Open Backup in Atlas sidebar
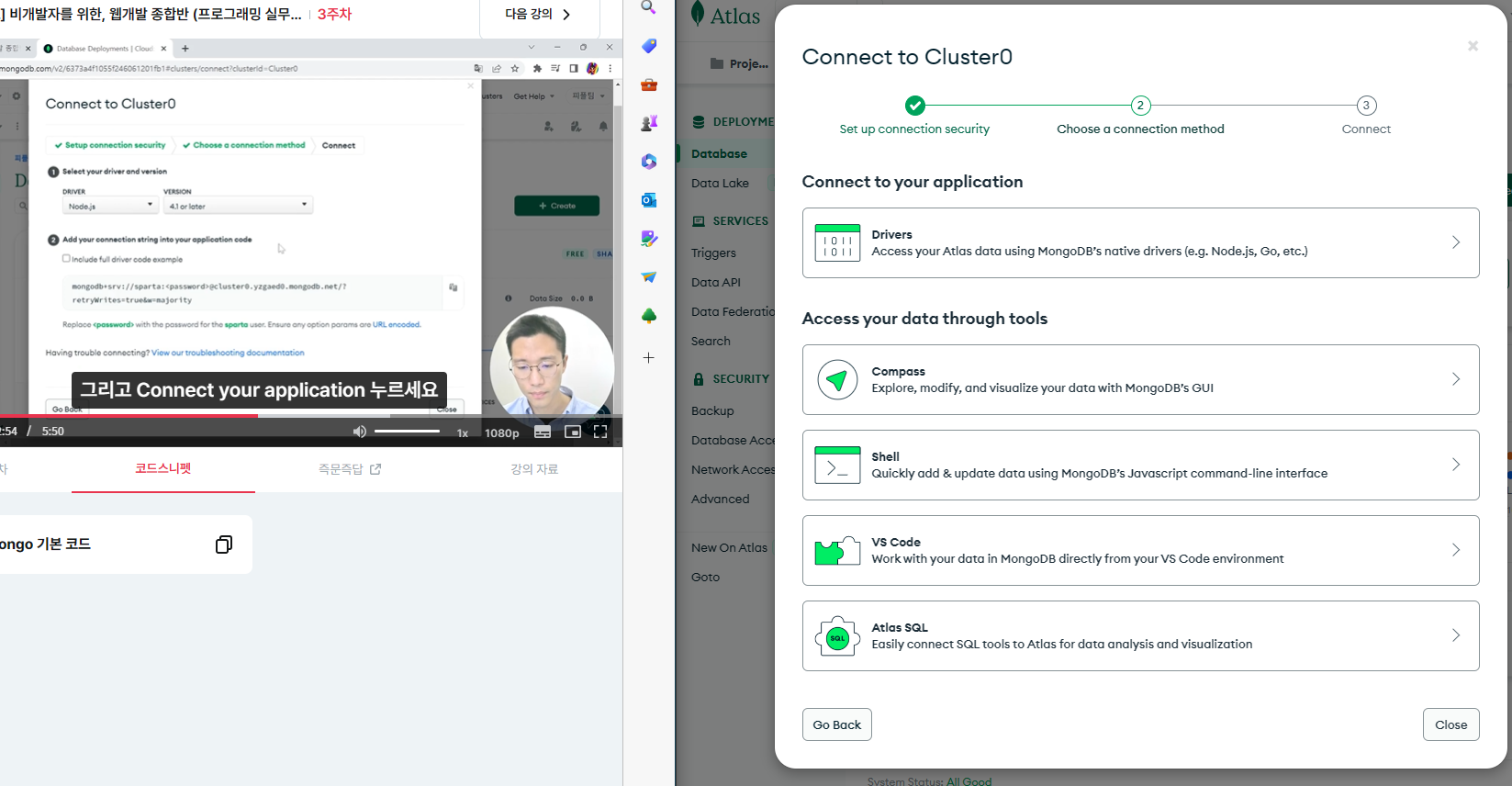 712,411
